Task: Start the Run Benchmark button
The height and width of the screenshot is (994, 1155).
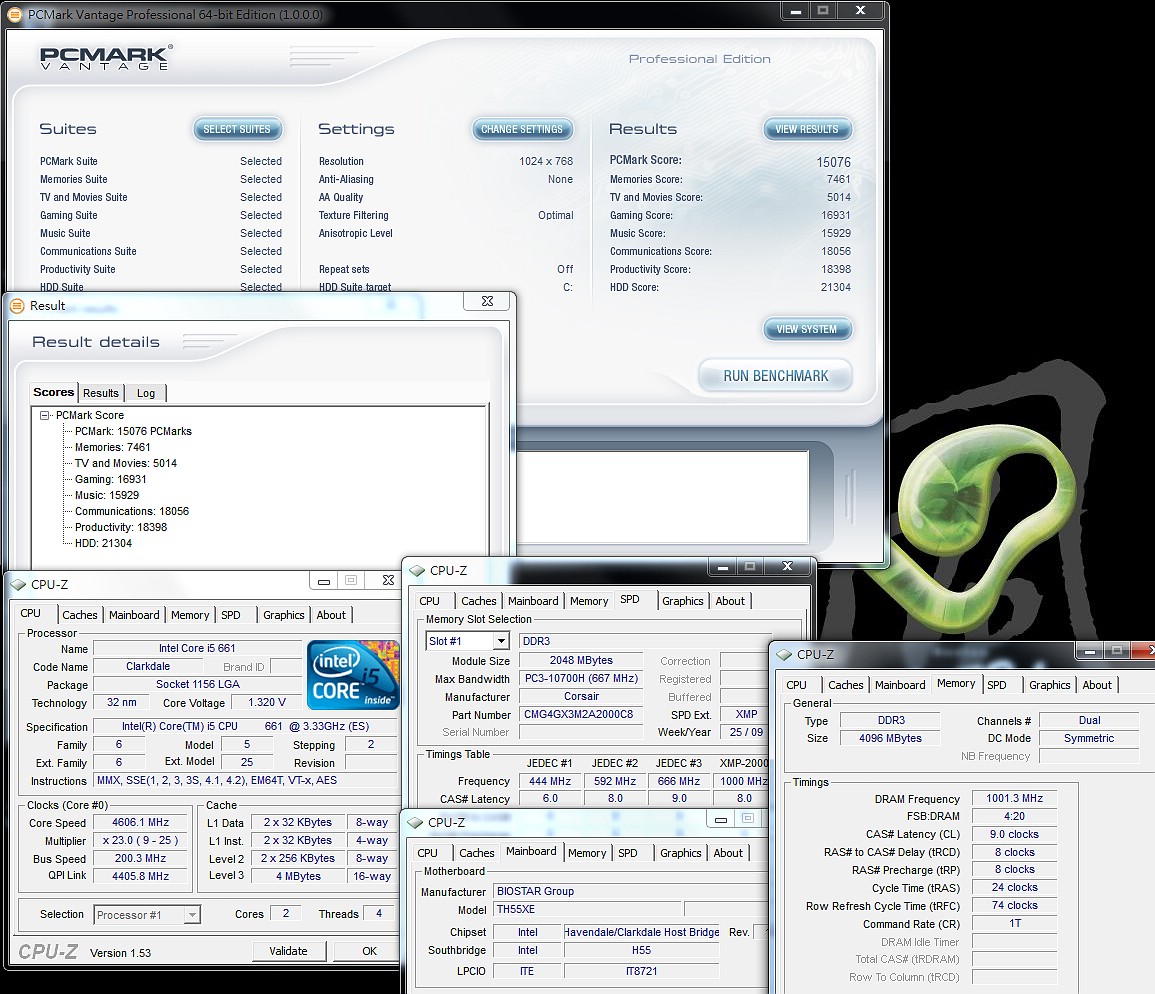Action: [x=776, y=376]
